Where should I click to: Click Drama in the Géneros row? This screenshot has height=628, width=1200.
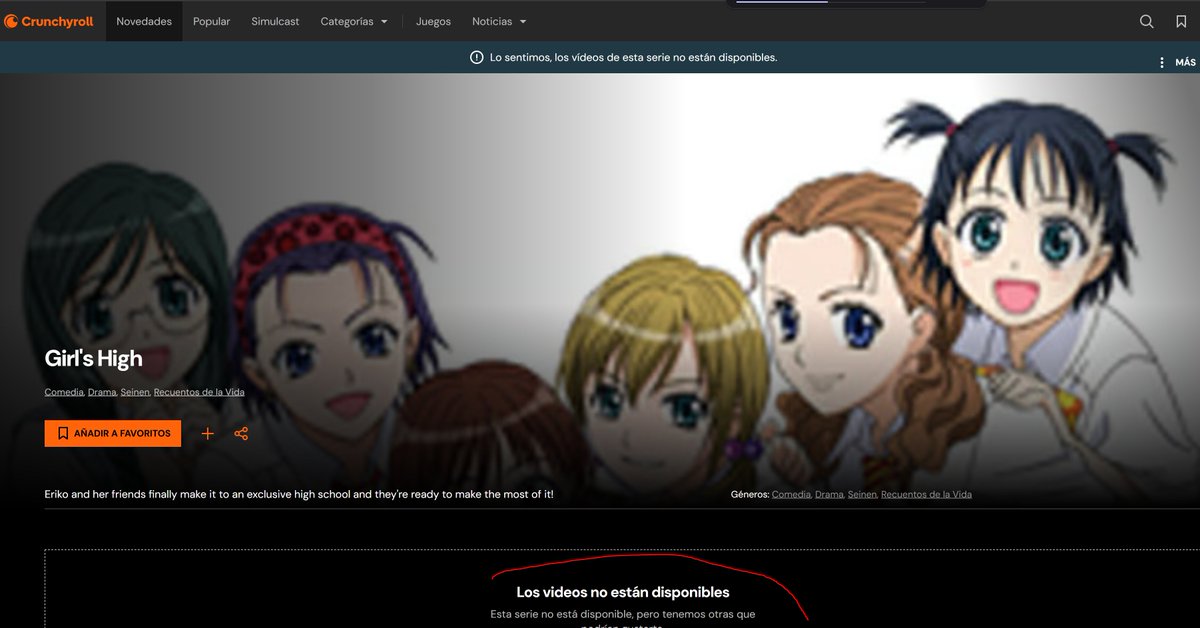pyautogui.click(x=829, y=494)
